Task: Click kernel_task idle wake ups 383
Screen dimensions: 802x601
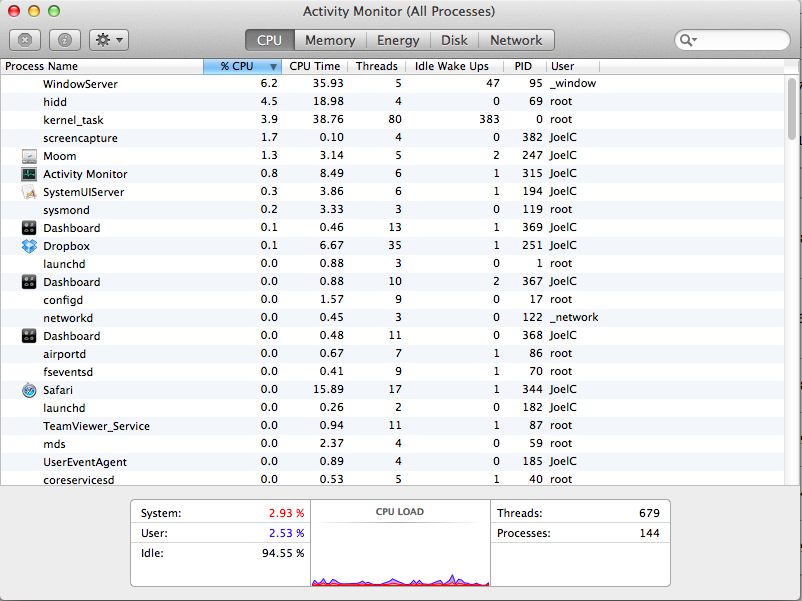Action: click(489, 119)
